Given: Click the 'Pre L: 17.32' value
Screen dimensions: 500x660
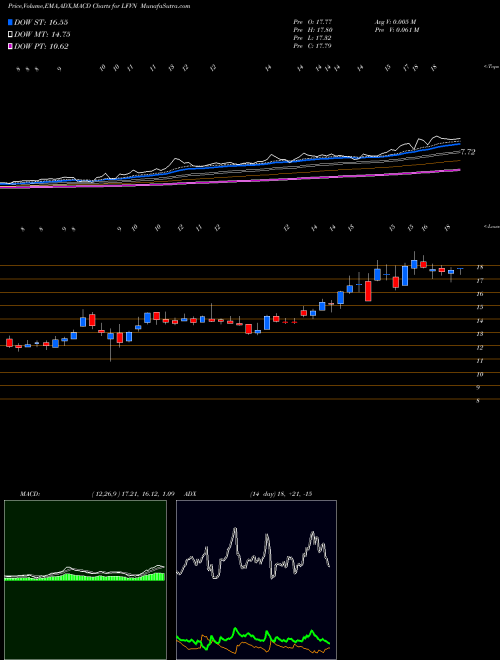Looking at the screenshot, I should [313, 38].
